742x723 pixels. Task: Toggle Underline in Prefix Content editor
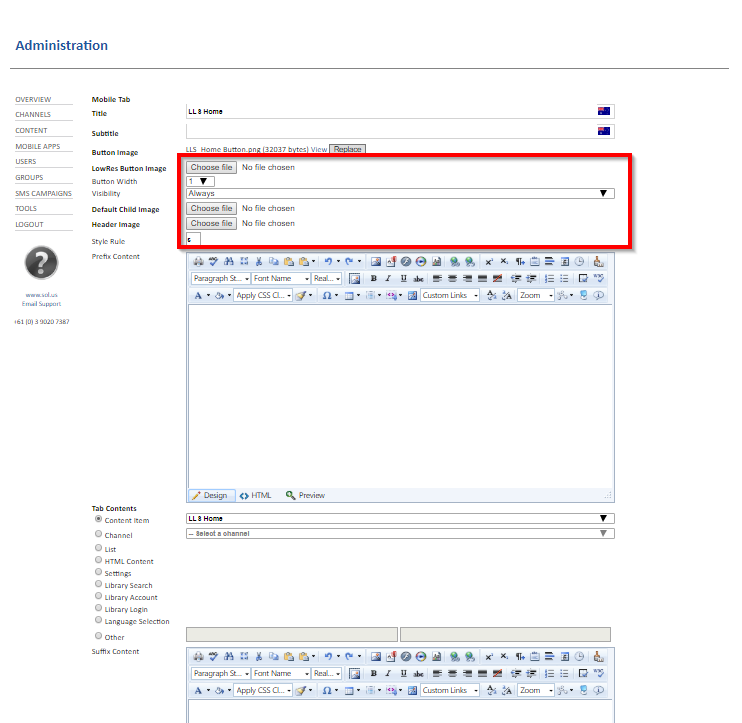click(404, 278)
